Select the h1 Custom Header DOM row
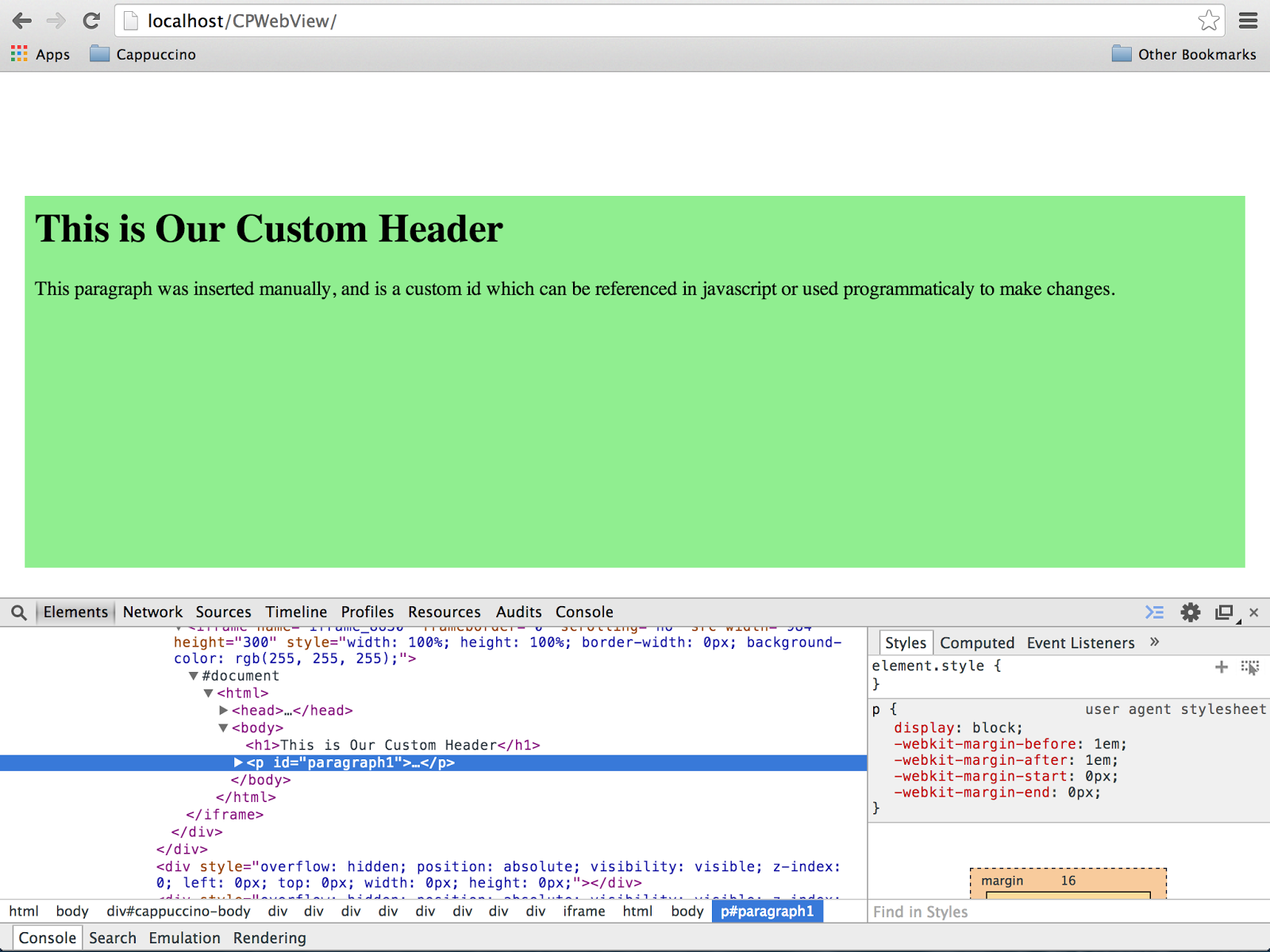The image size is (1270, 952). [x=393, y=745]
